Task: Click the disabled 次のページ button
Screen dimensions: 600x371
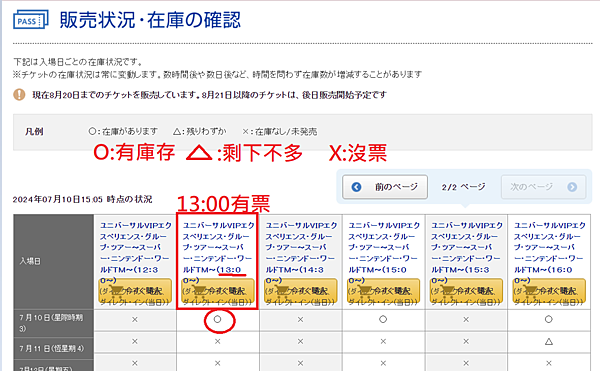Action: (543, 187)
